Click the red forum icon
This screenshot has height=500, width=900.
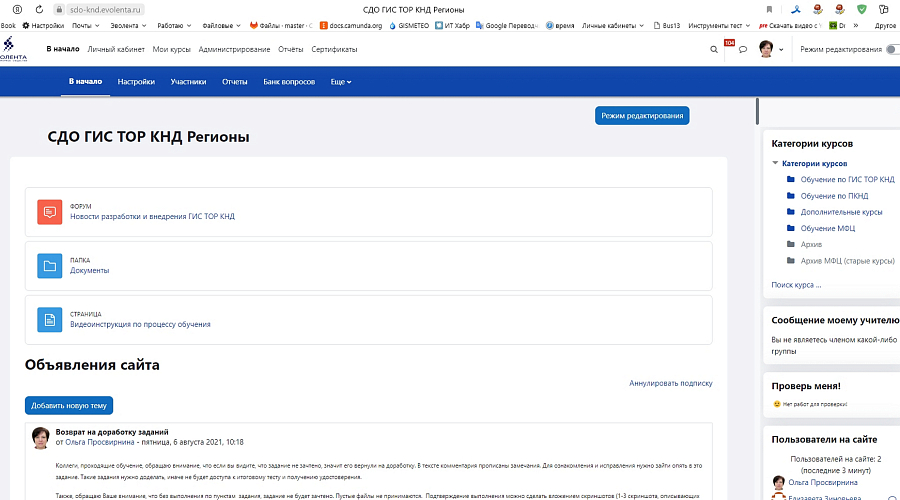click(50, 212)
